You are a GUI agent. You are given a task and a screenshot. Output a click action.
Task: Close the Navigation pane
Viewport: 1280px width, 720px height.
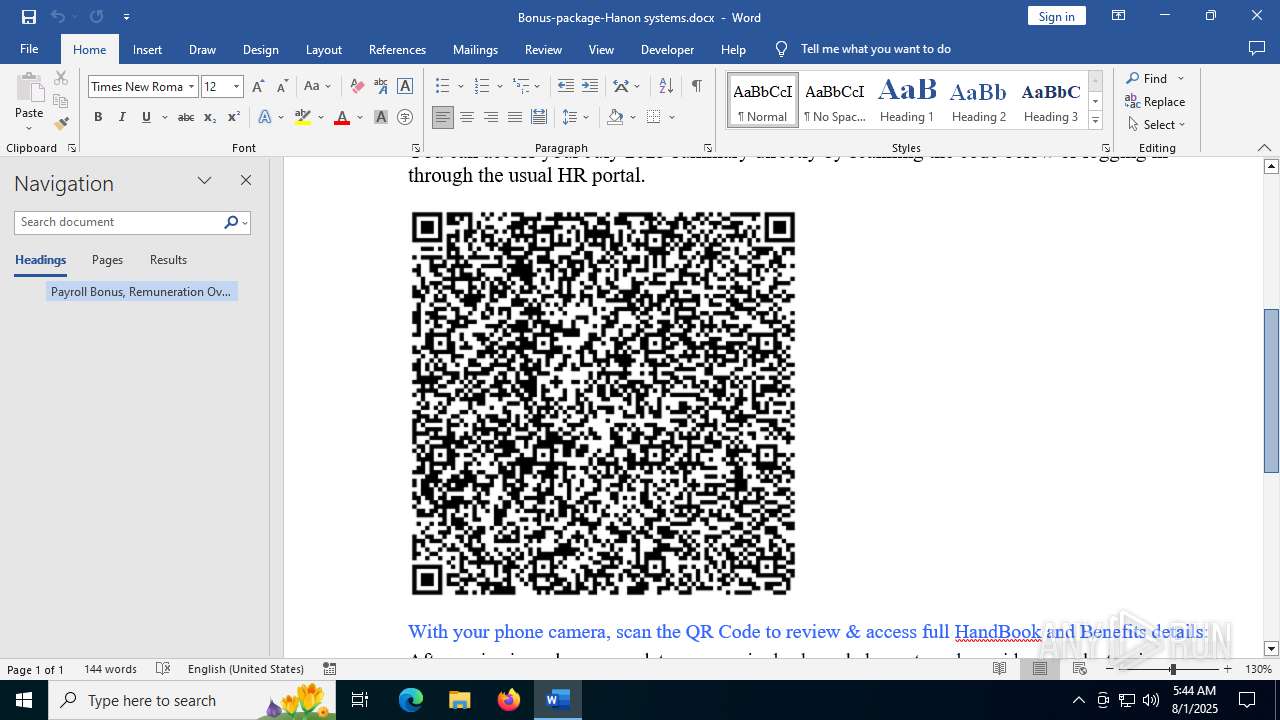pos(246,181)
